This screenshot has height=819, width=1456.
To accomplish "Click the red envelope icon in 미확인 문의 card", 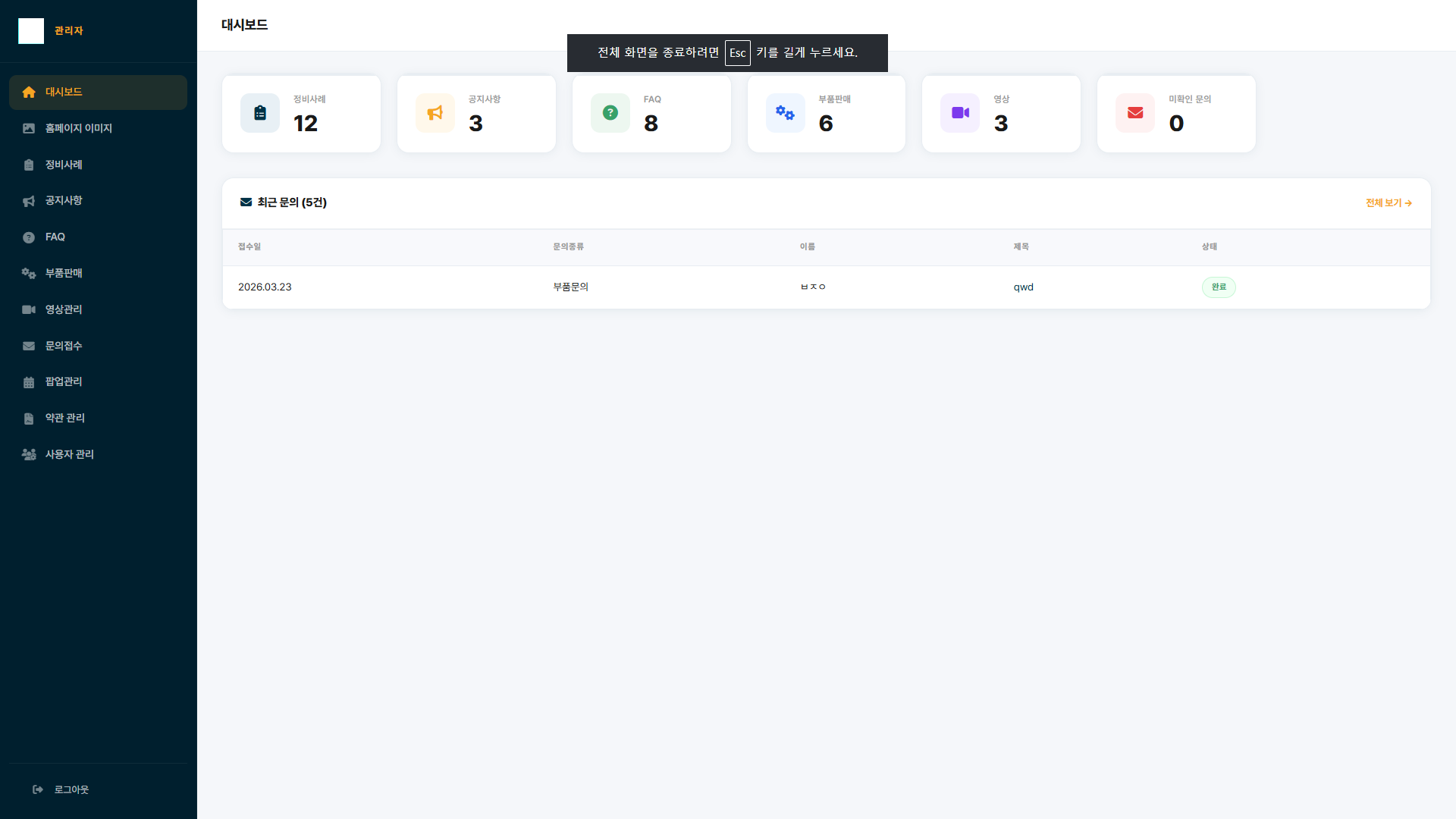I will (1135, 113).
